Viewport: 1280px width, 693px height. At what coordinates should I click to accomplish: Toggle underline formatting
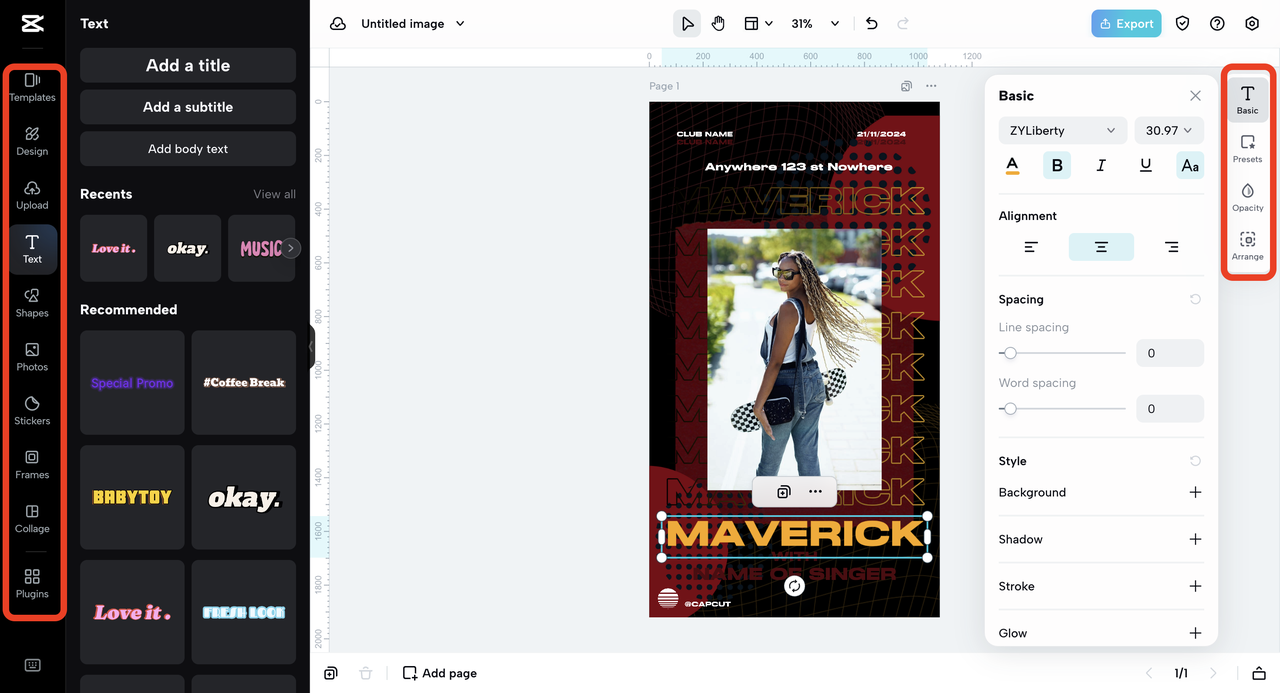click(x=1146, y=166)
